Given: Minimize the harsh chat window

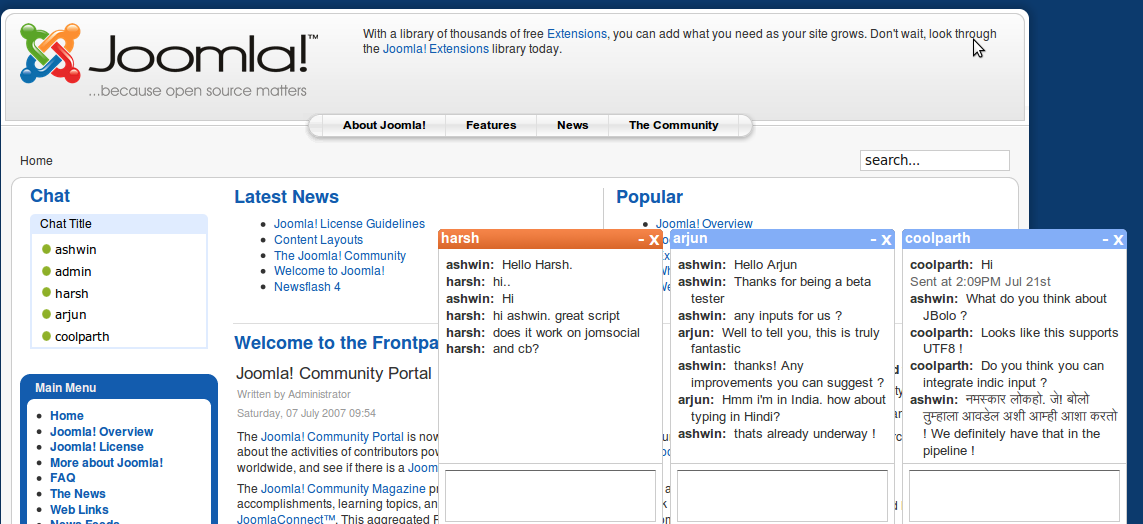Looking at the screenshot, I should point(641,240).
